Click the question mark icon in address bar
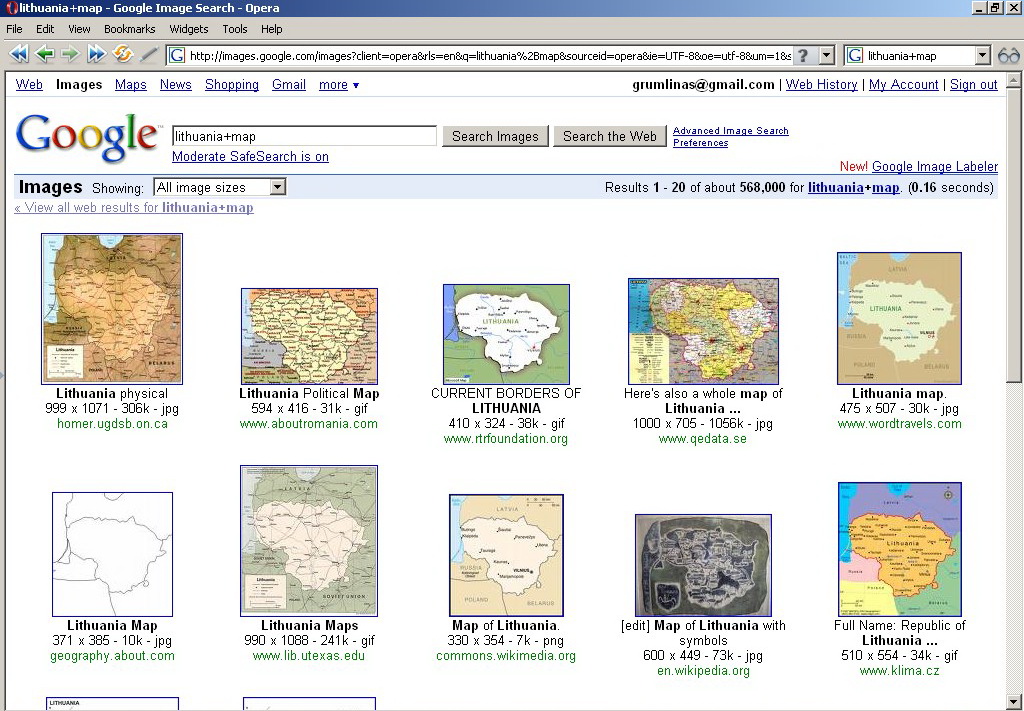Viewport: 1024px width, 711px height. click(803, 56)
